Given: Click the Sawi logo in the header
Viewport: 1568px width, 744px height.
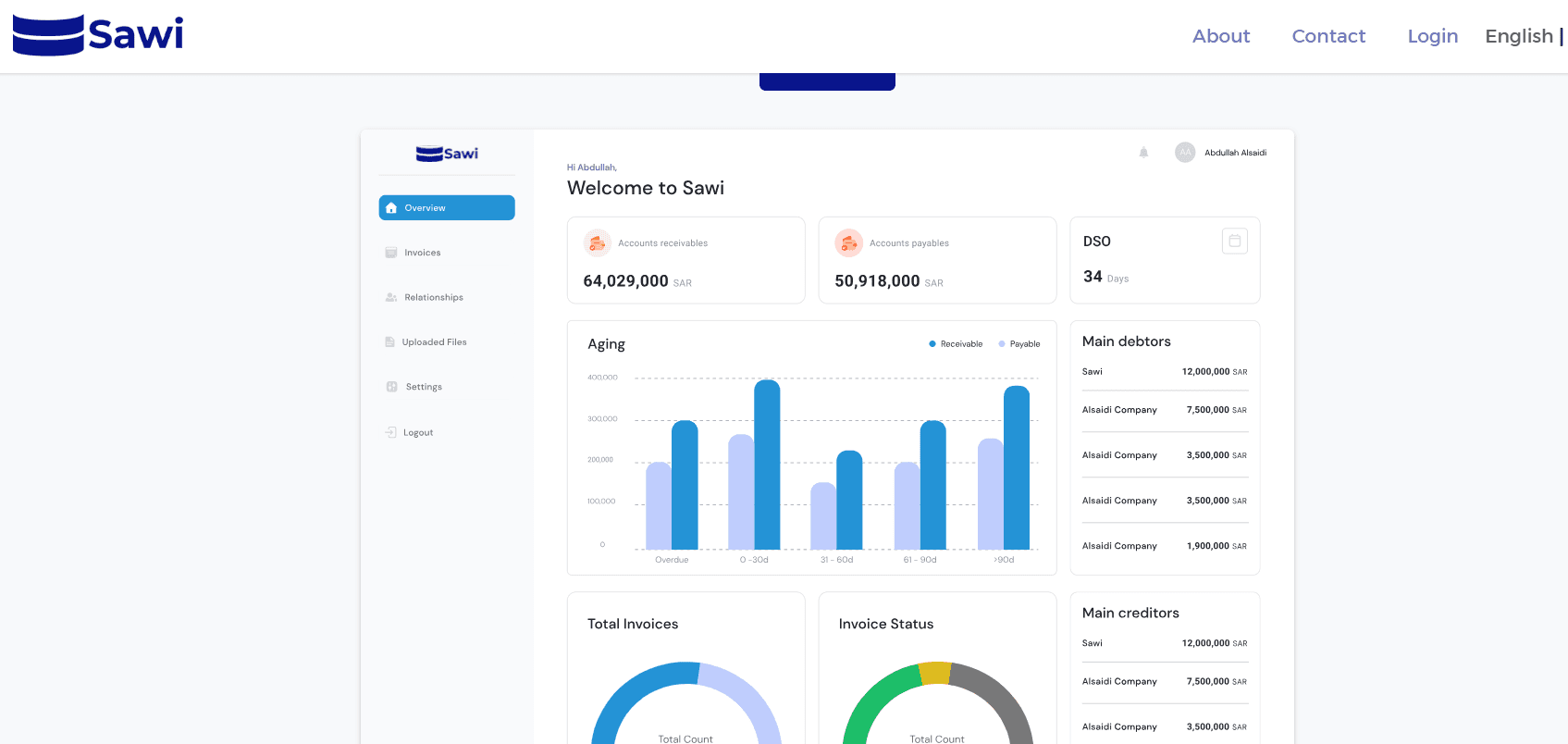Looking at the screenshot, I should point(98,35).
